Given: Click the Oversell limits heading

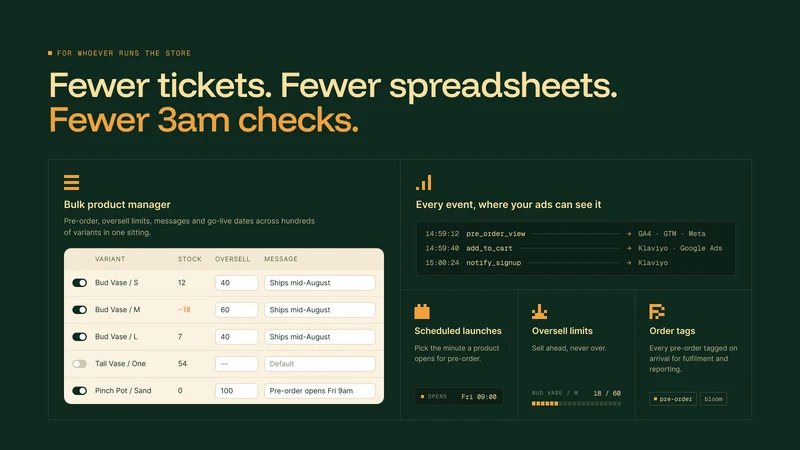Looking at the screenshot, I should pos(562,331).
